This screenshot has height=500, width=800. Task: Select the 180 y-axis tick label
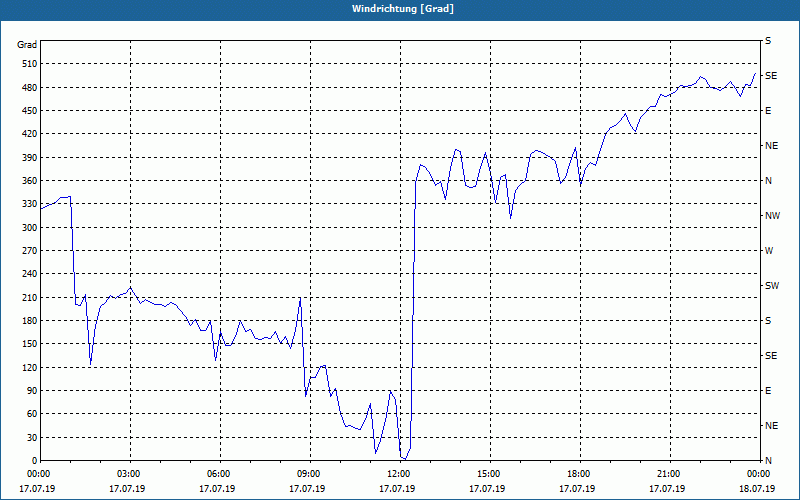[x=30, y=321]
